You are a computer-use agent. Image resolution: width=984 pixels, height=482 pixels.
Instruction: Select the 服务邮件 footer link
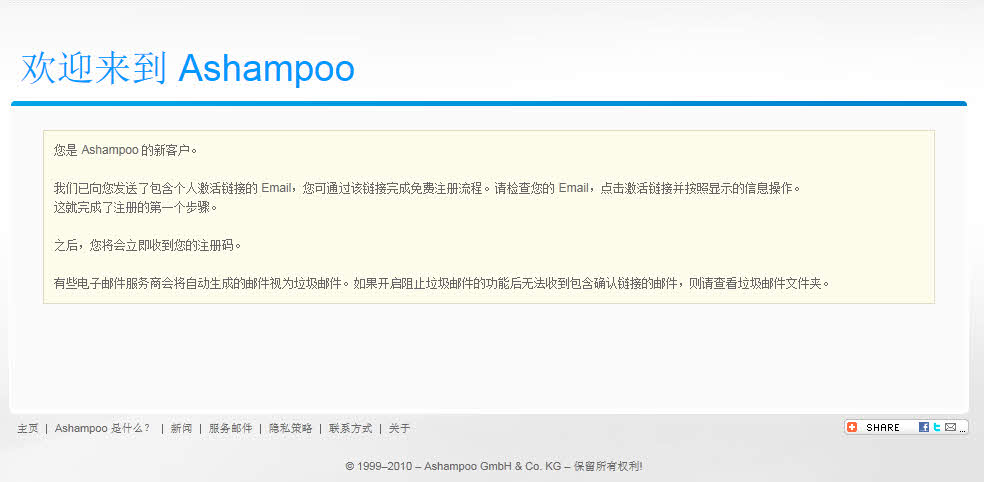[x=230, y=428]
